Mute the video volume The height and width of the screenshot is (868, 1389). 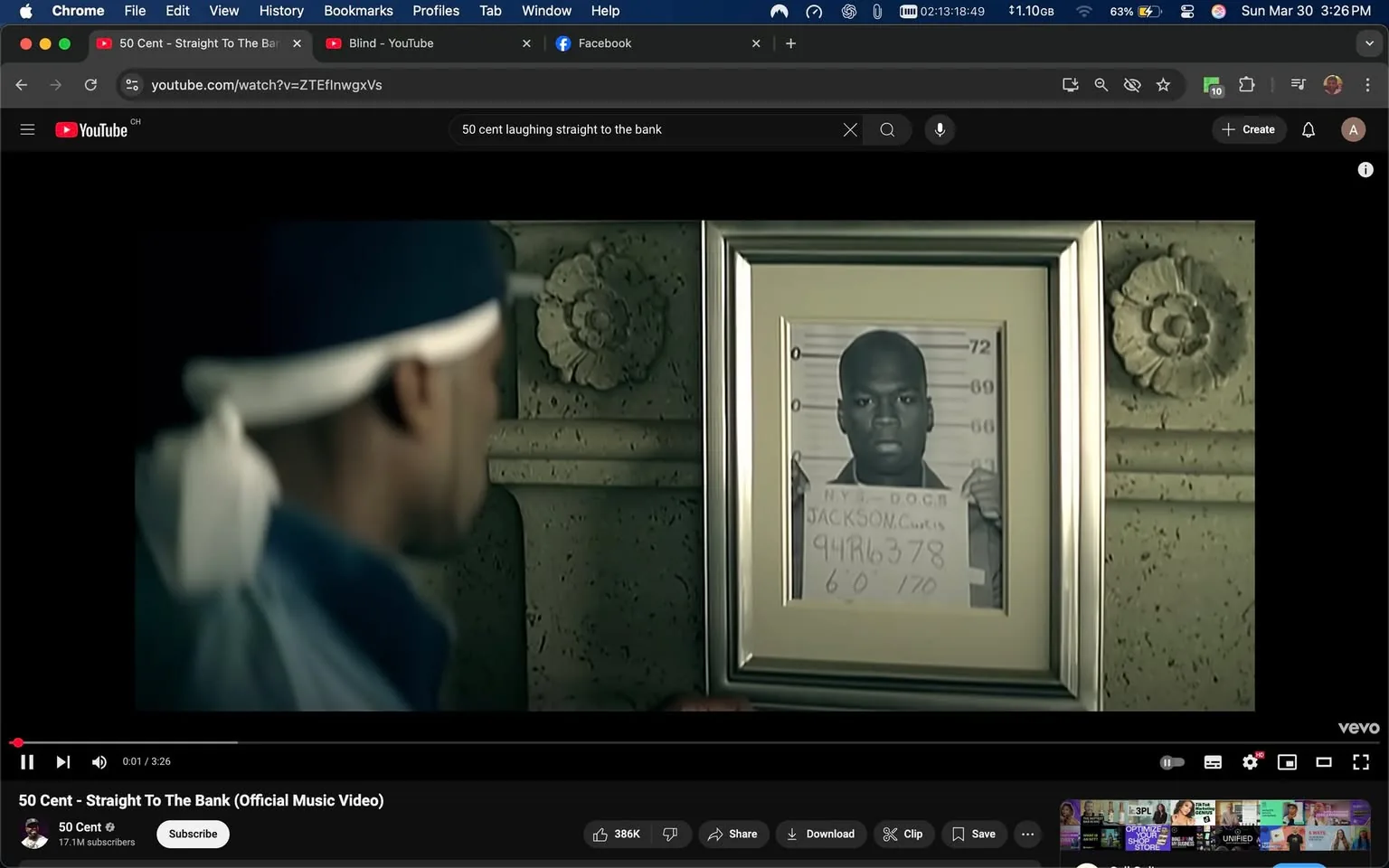pos(99,761)
